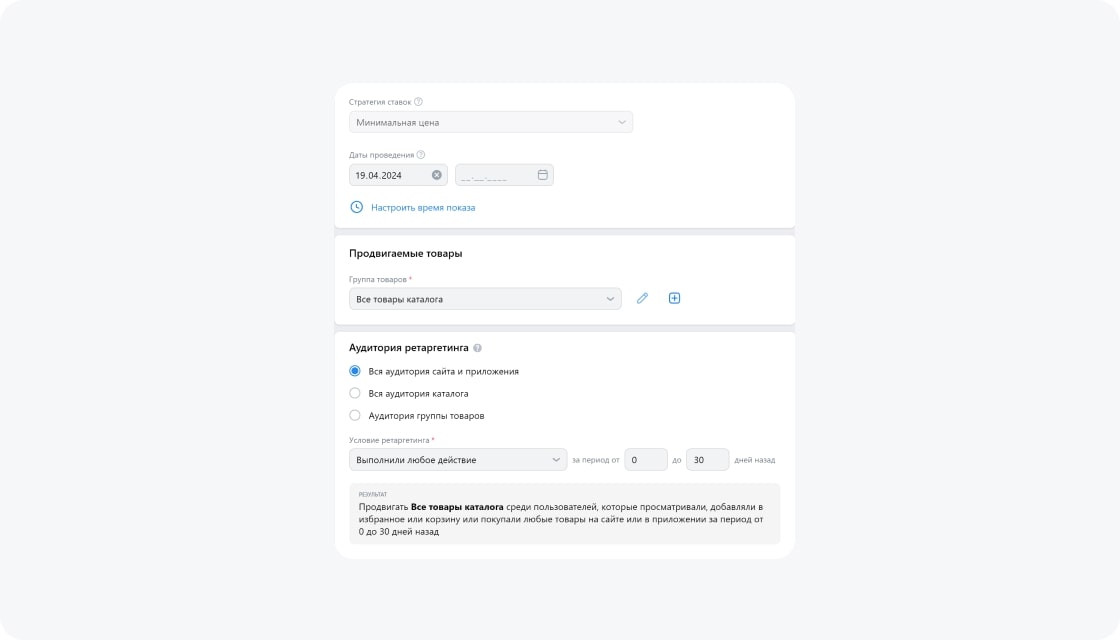
Task: Choose Аудитория группы товаров radio button
Action: tap(355, 416)
